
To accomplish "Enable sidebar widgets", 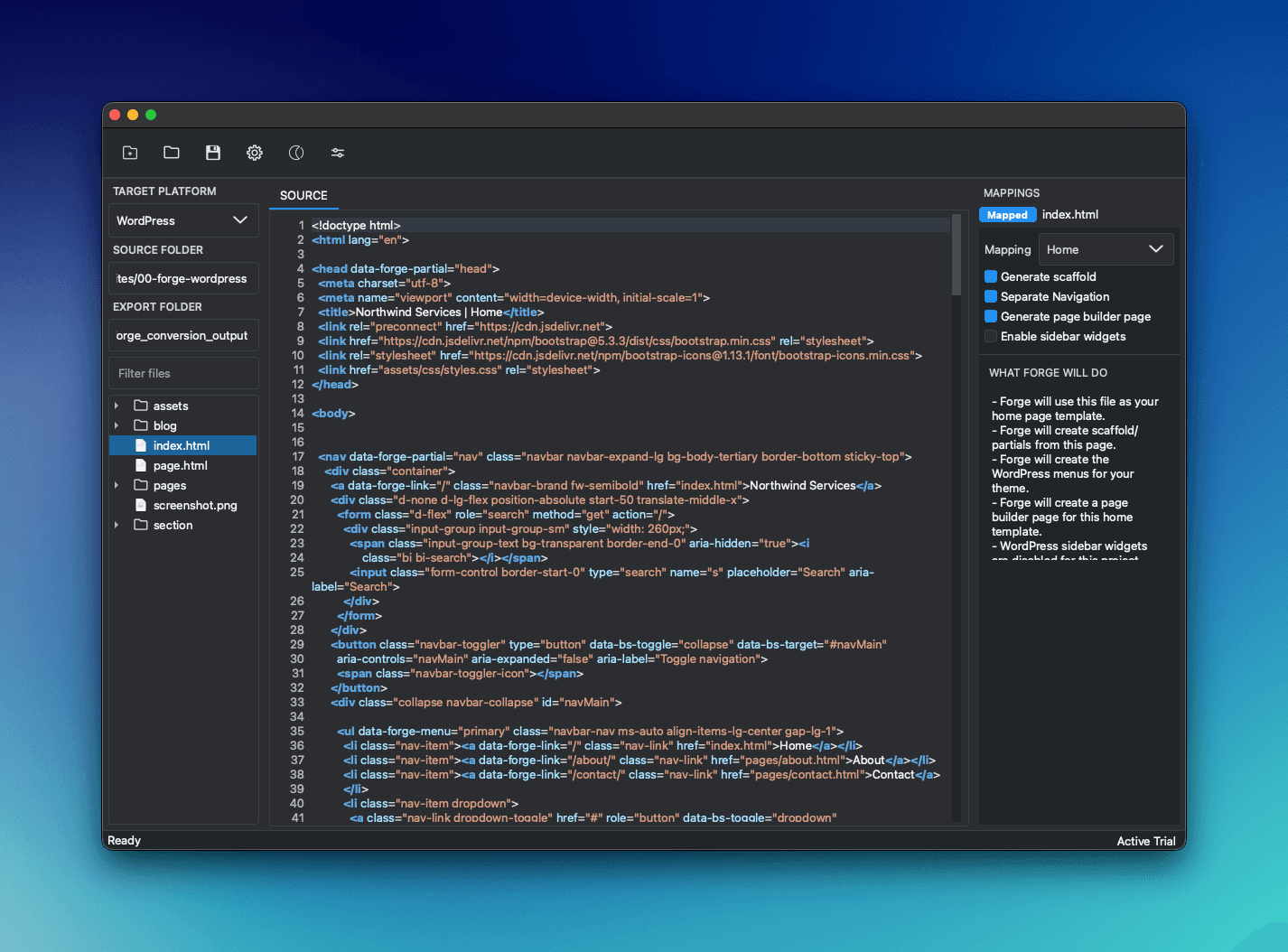I will [x=990, y=336].
